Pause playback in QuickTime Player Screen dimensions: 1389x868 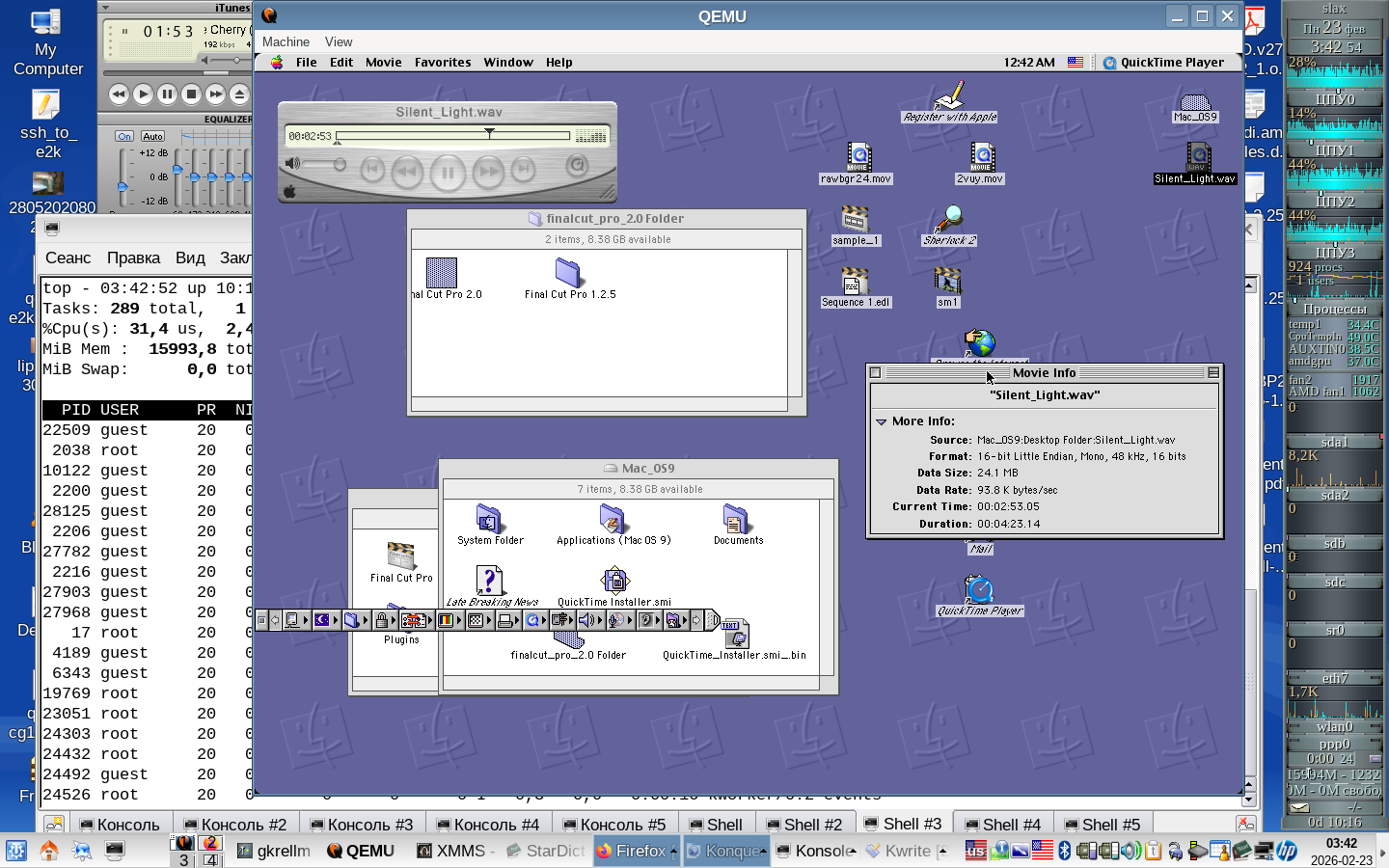point(448,173)
